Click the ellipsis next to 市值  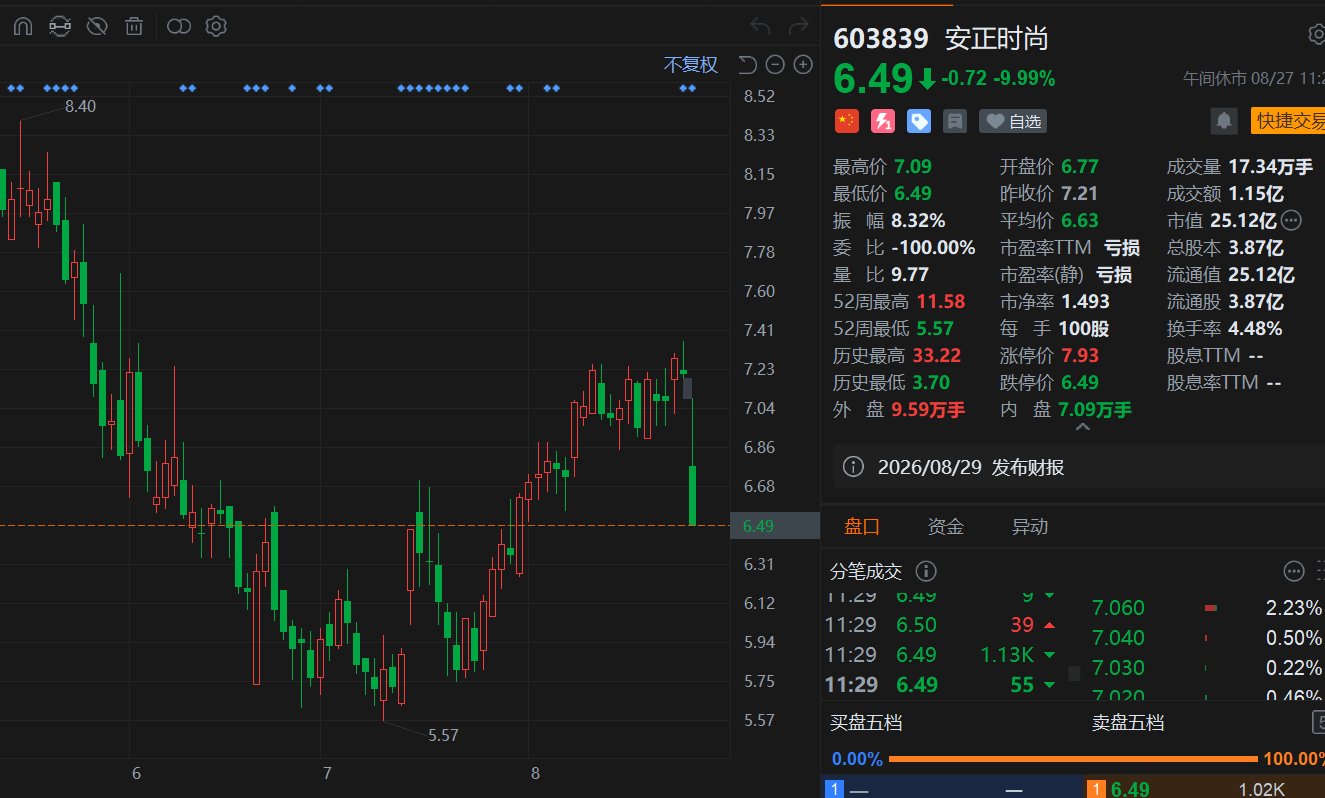click(1291, 220)
